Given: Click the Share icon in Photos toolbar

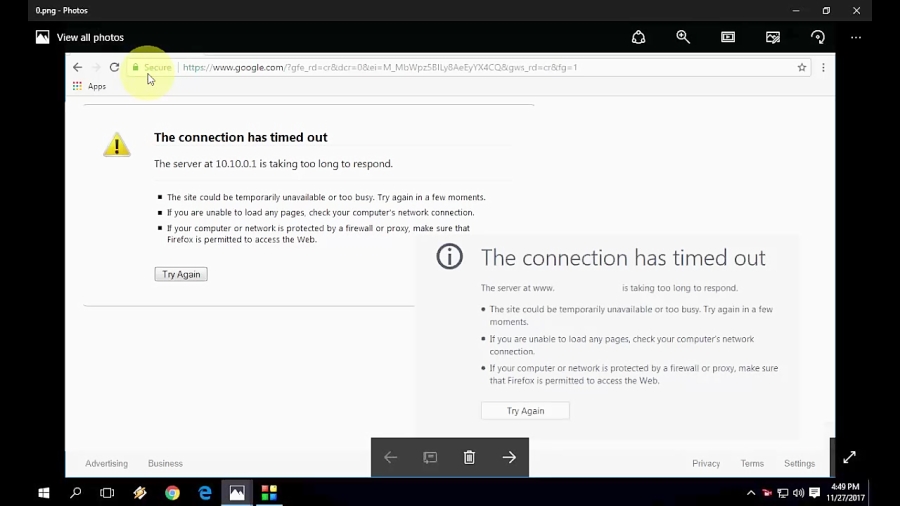Looking at the screenshot, I should 638,37.
